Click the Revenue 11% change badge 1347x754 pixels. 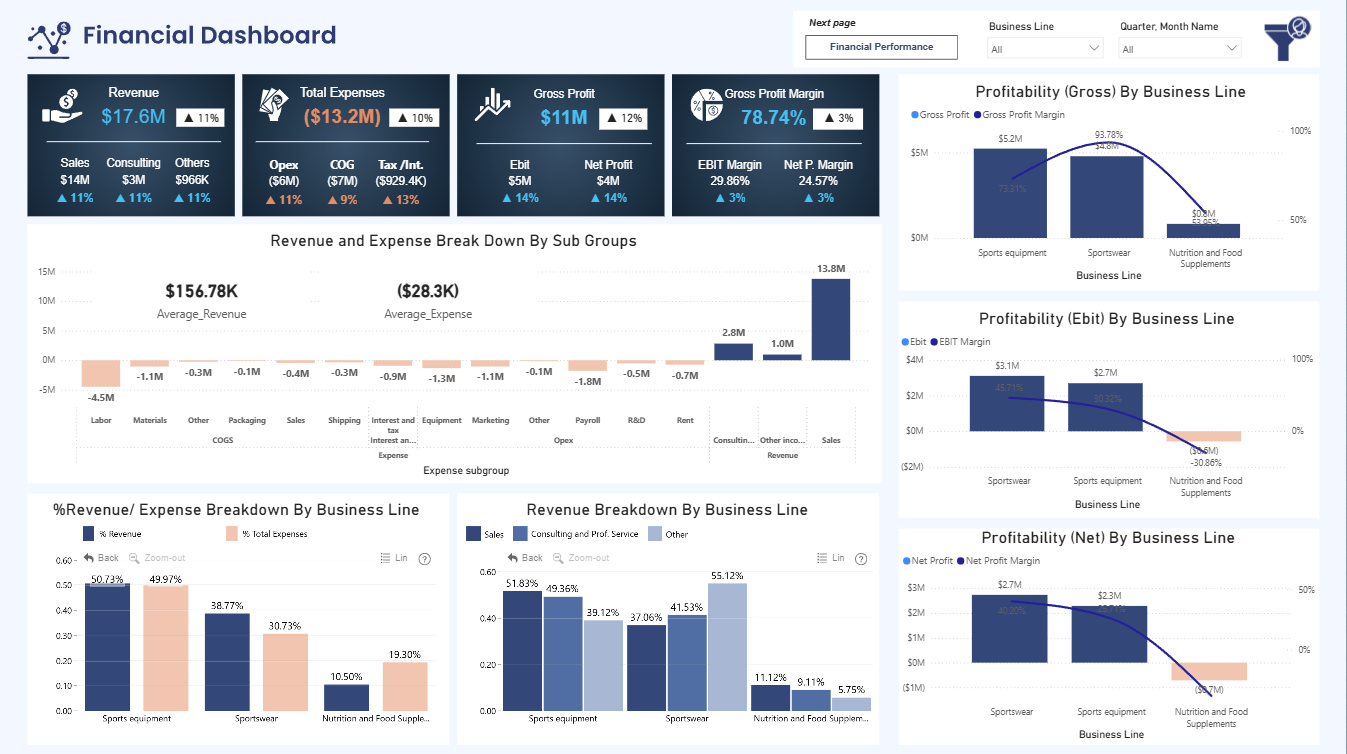tap(200, 118)
